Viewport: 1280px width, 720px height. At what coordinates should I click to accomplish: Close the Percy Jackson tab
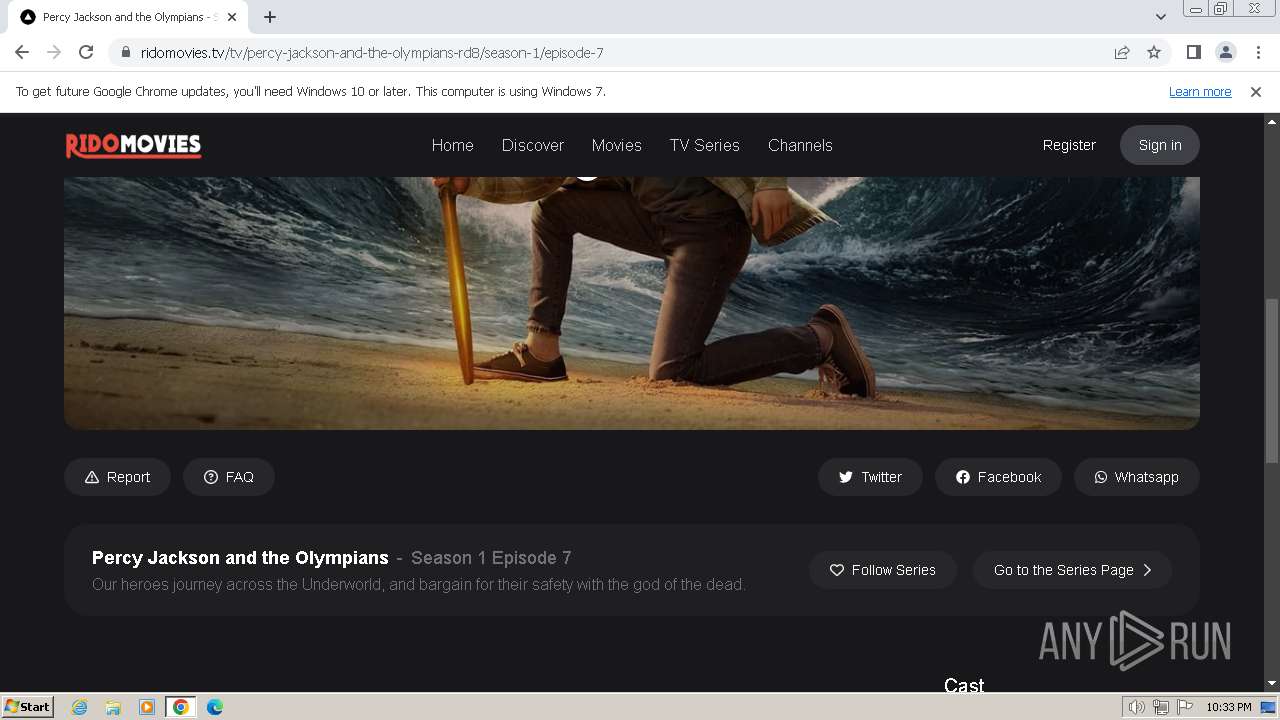tap(234, 17)
